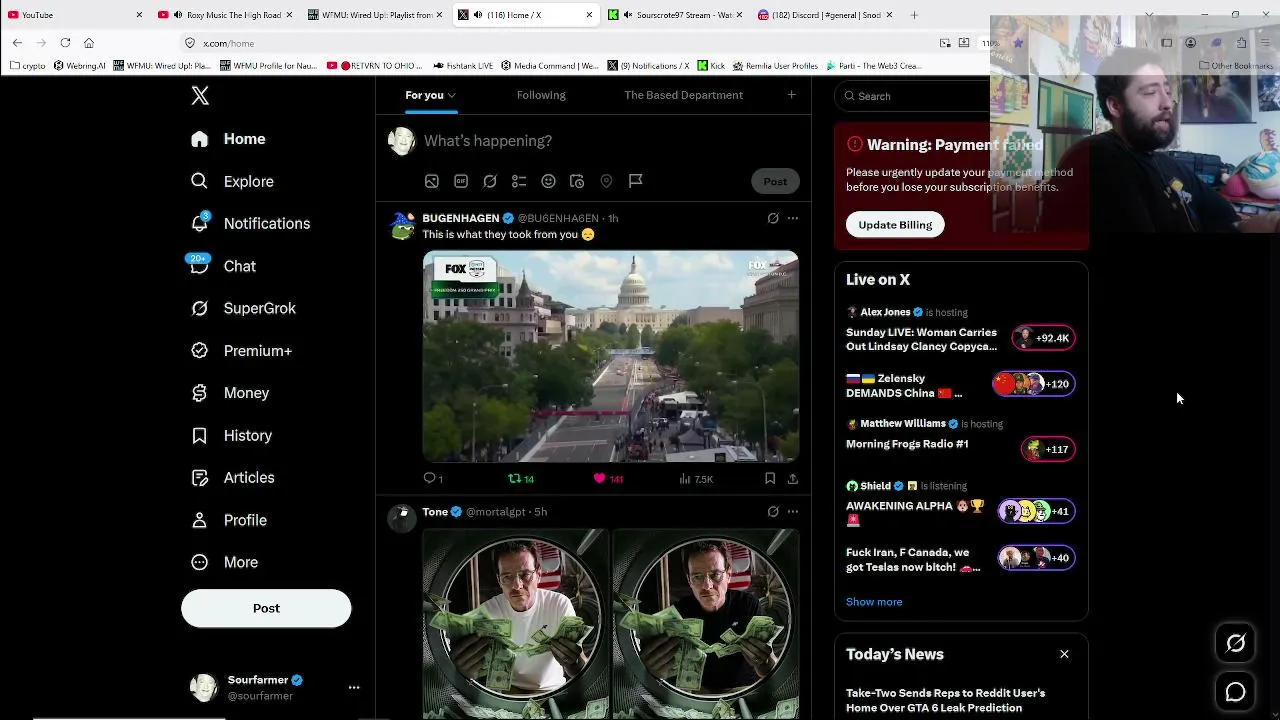Go to Money in the sidebar
This screenshot has width=1280, height=720.
pos(230,393)
